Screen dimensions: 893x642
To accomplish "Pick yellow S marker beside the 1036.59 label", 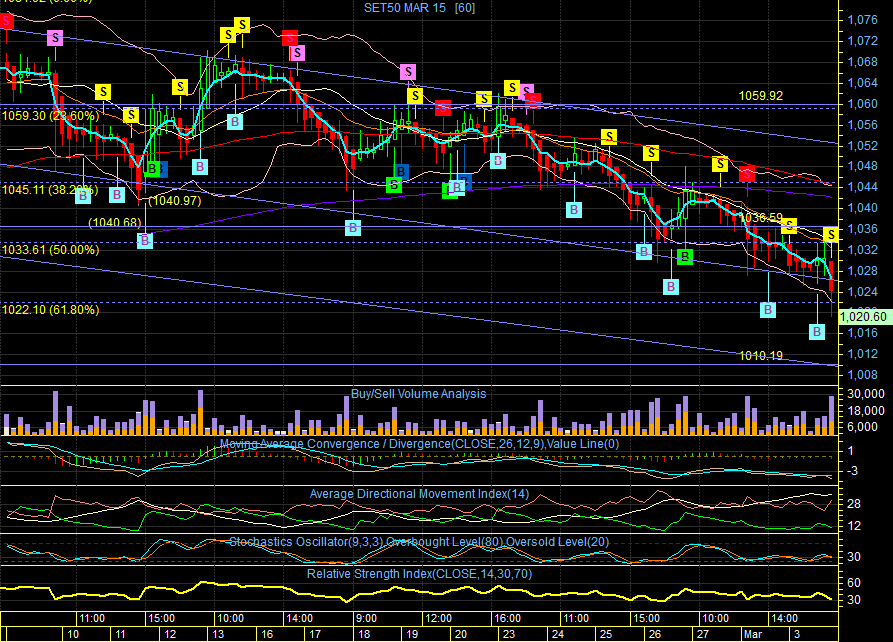I will (x=789, y=226).
